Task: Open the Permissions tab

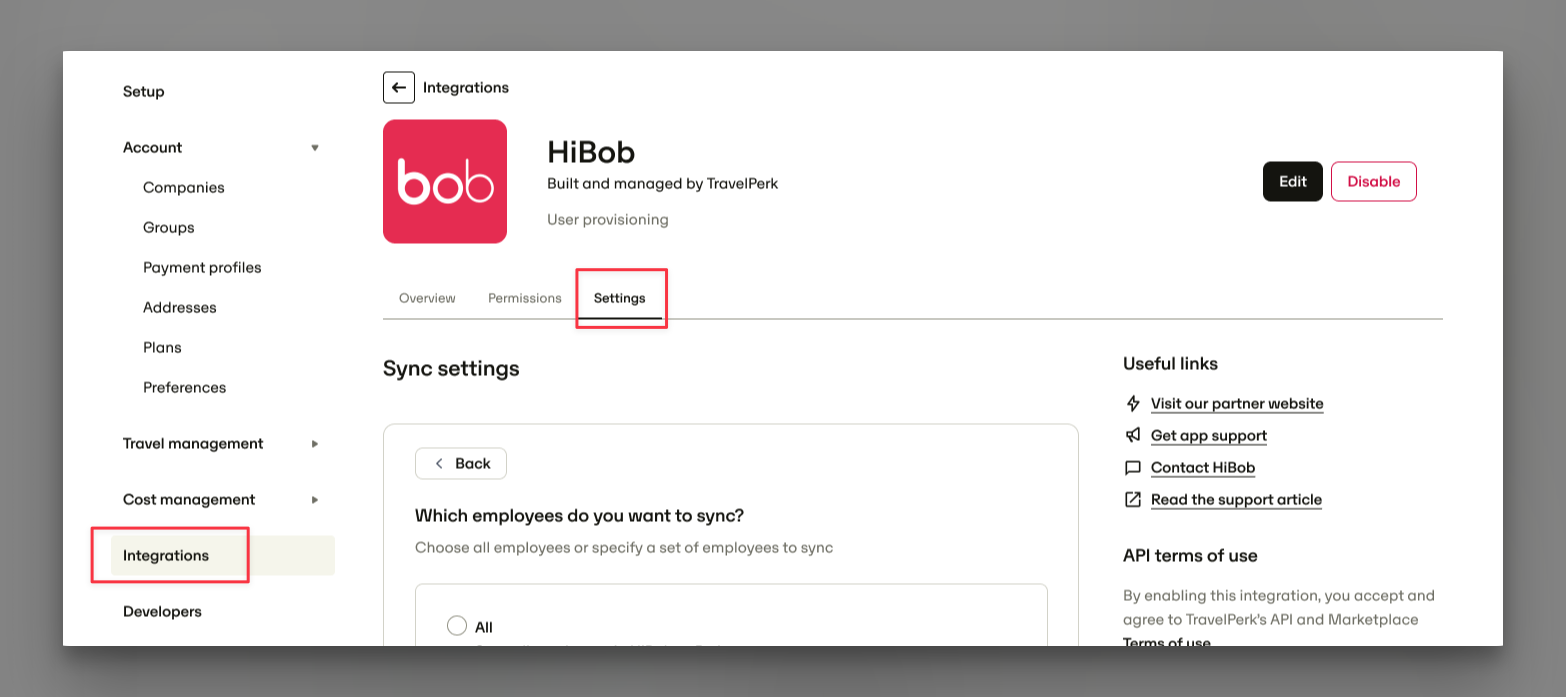Action: tap(525, 298)
